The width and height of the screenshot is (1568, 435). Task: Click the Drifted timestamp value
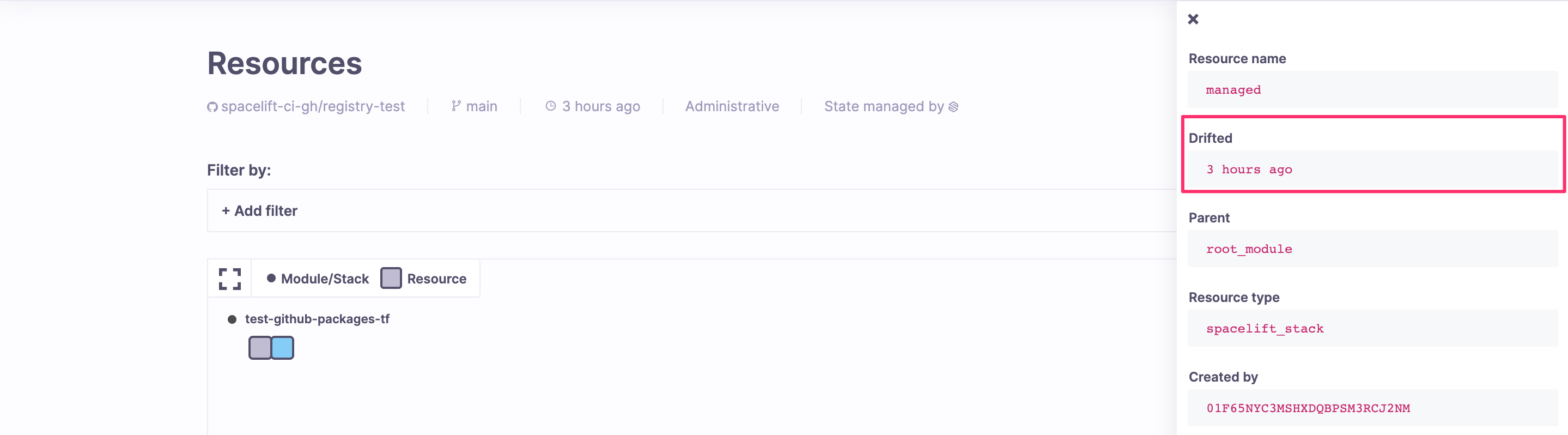1249,170
